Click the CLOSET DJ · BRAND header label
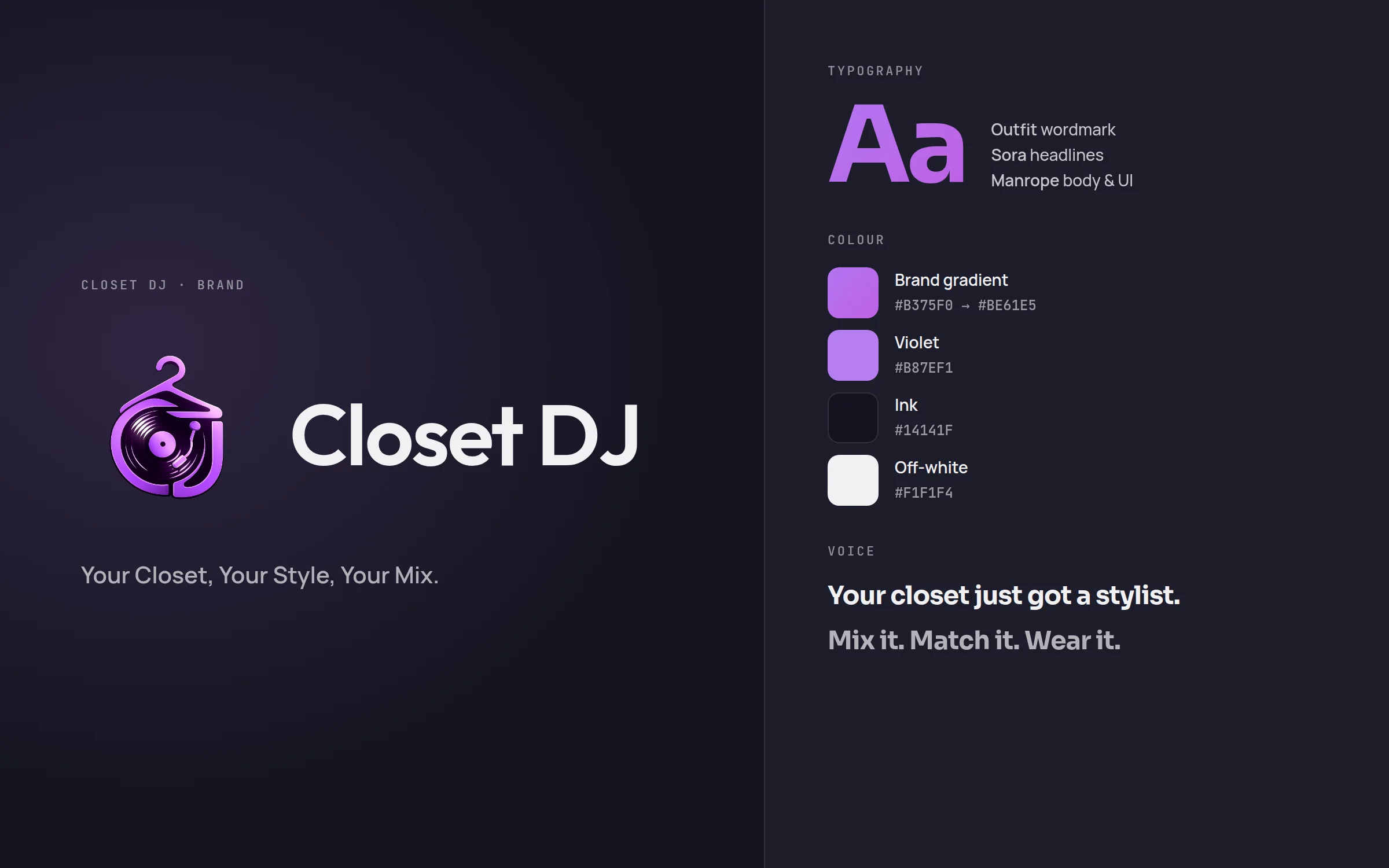 163,285
